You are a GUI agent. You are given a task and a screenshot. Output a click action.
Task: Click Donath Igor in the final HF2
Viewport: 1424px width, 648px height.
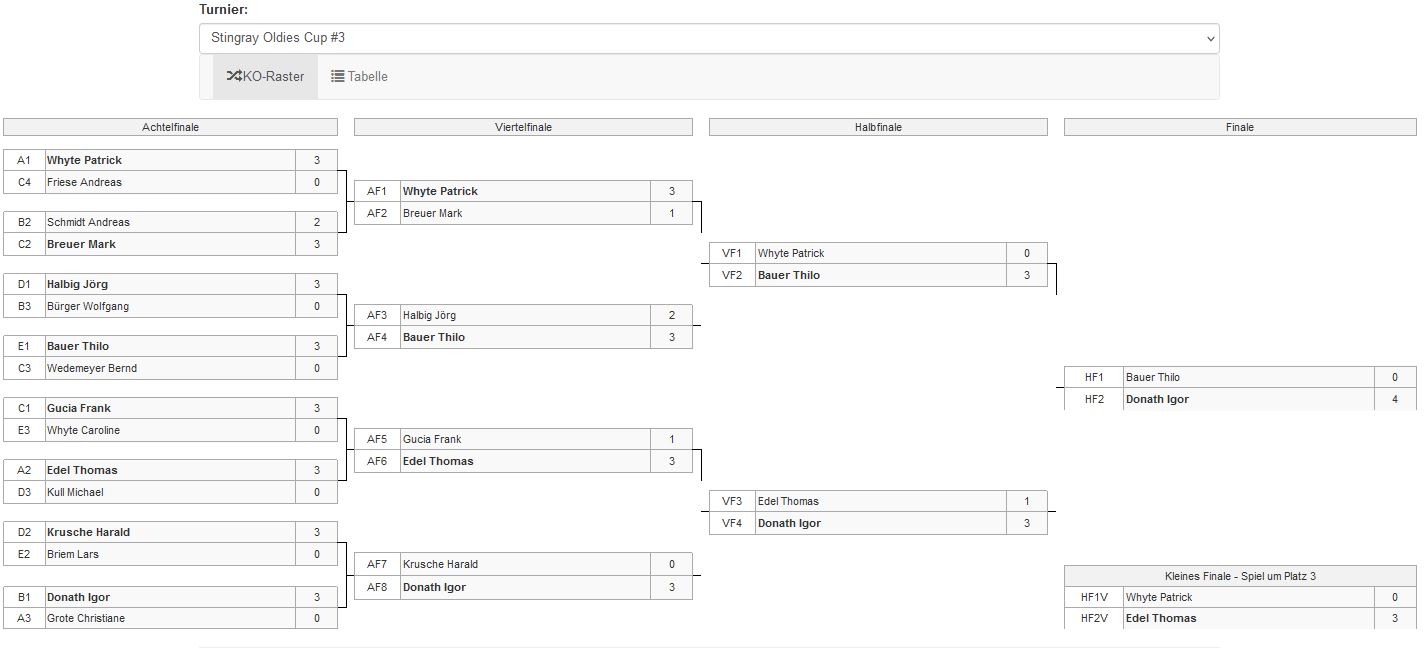tap(1157, 399)
